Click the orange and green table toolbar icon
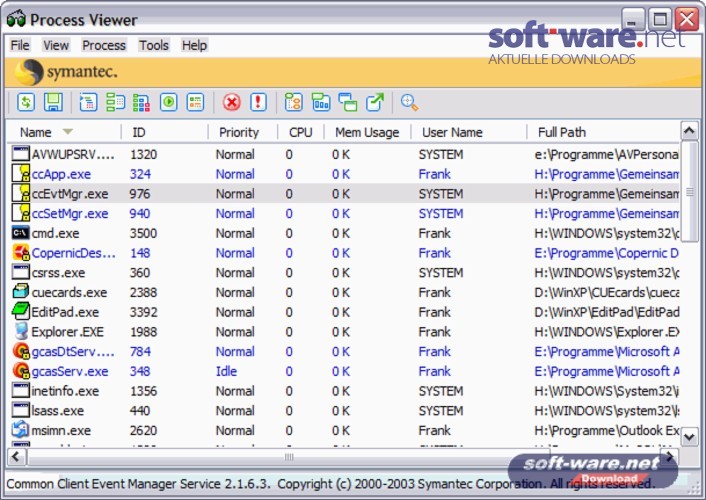Screen dimensions: 706x500 [195, 102]
